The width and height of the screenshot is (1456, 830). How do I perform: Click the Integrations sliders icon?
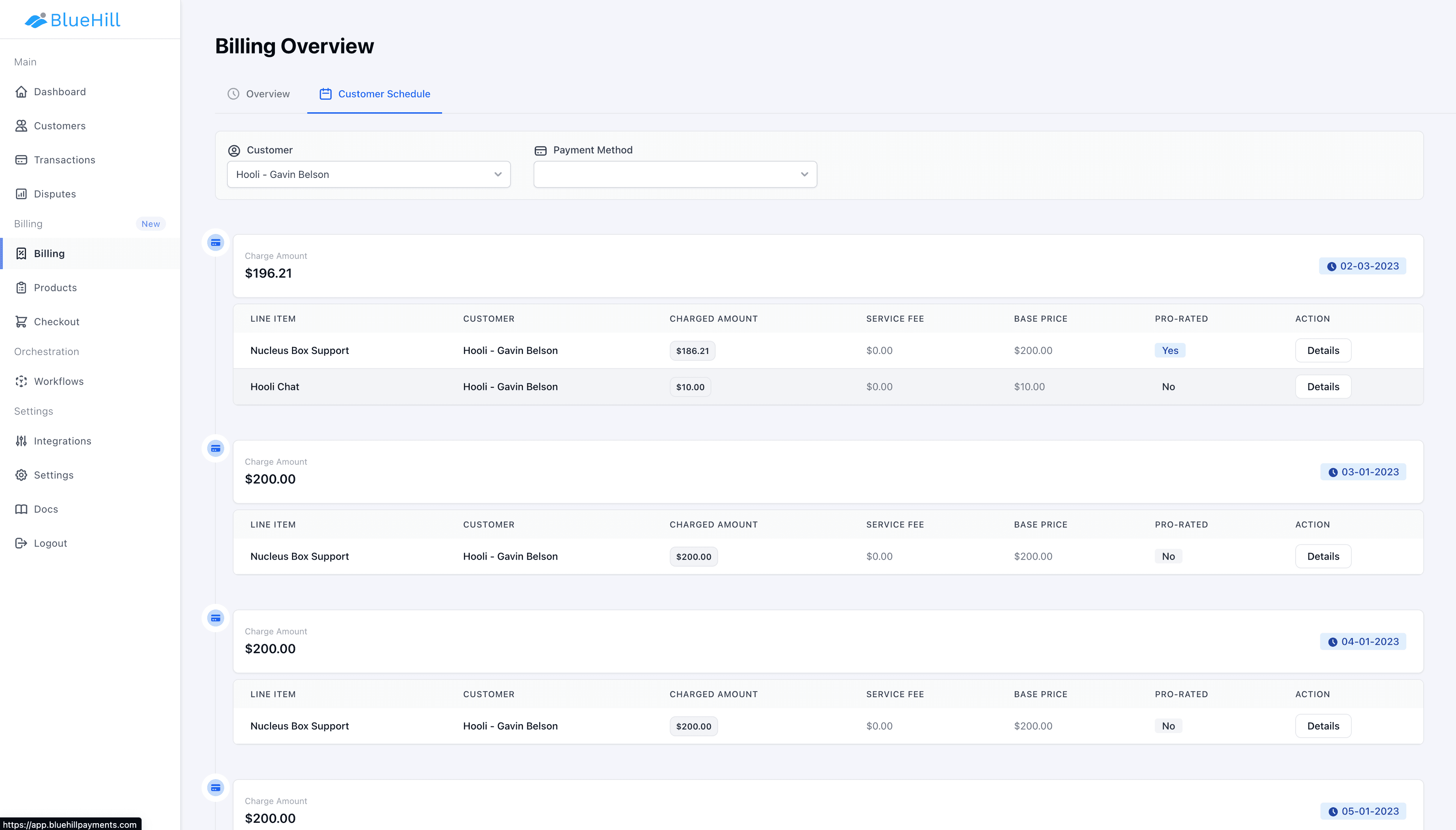(21, 441)
